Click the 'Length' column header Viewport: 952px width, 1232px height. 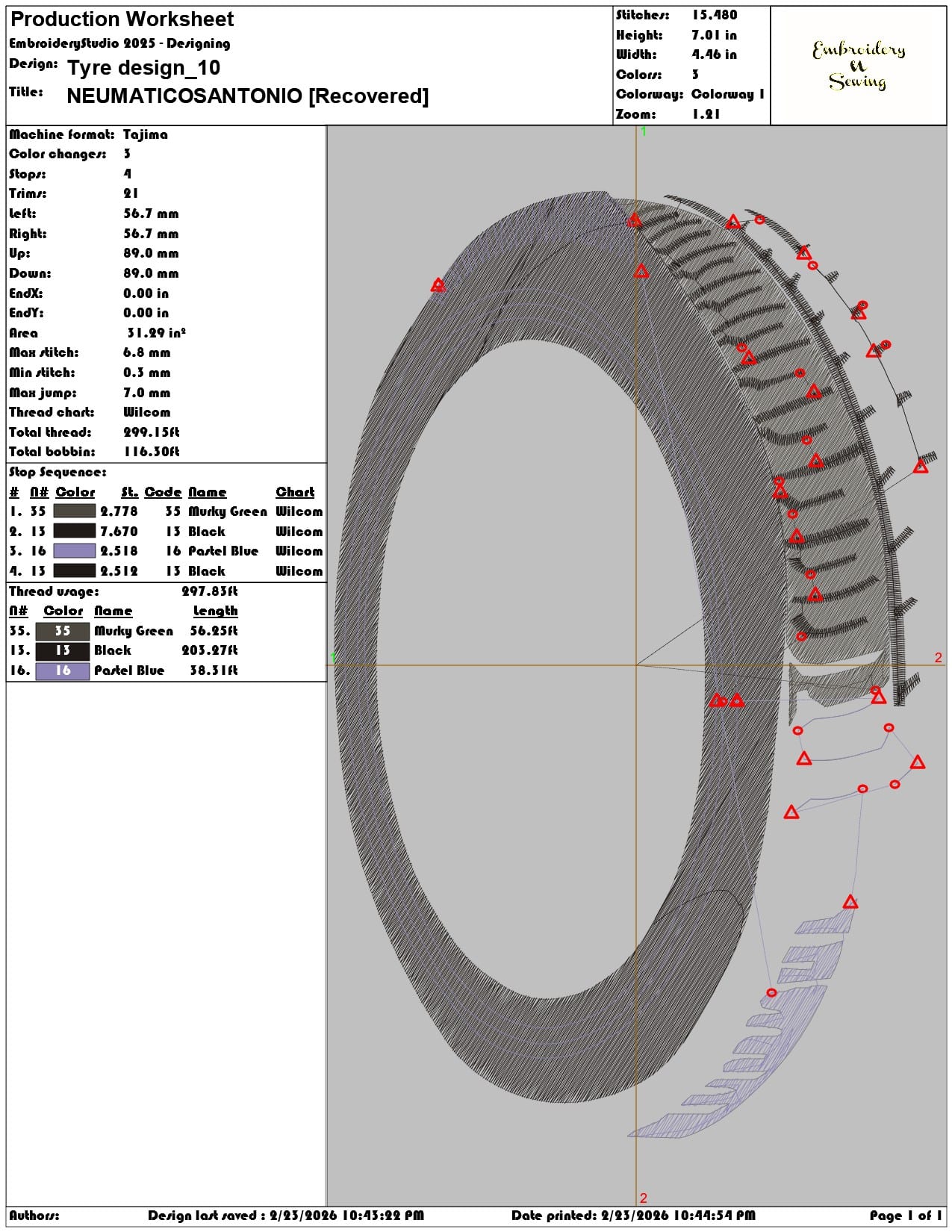tap(216, 611)
